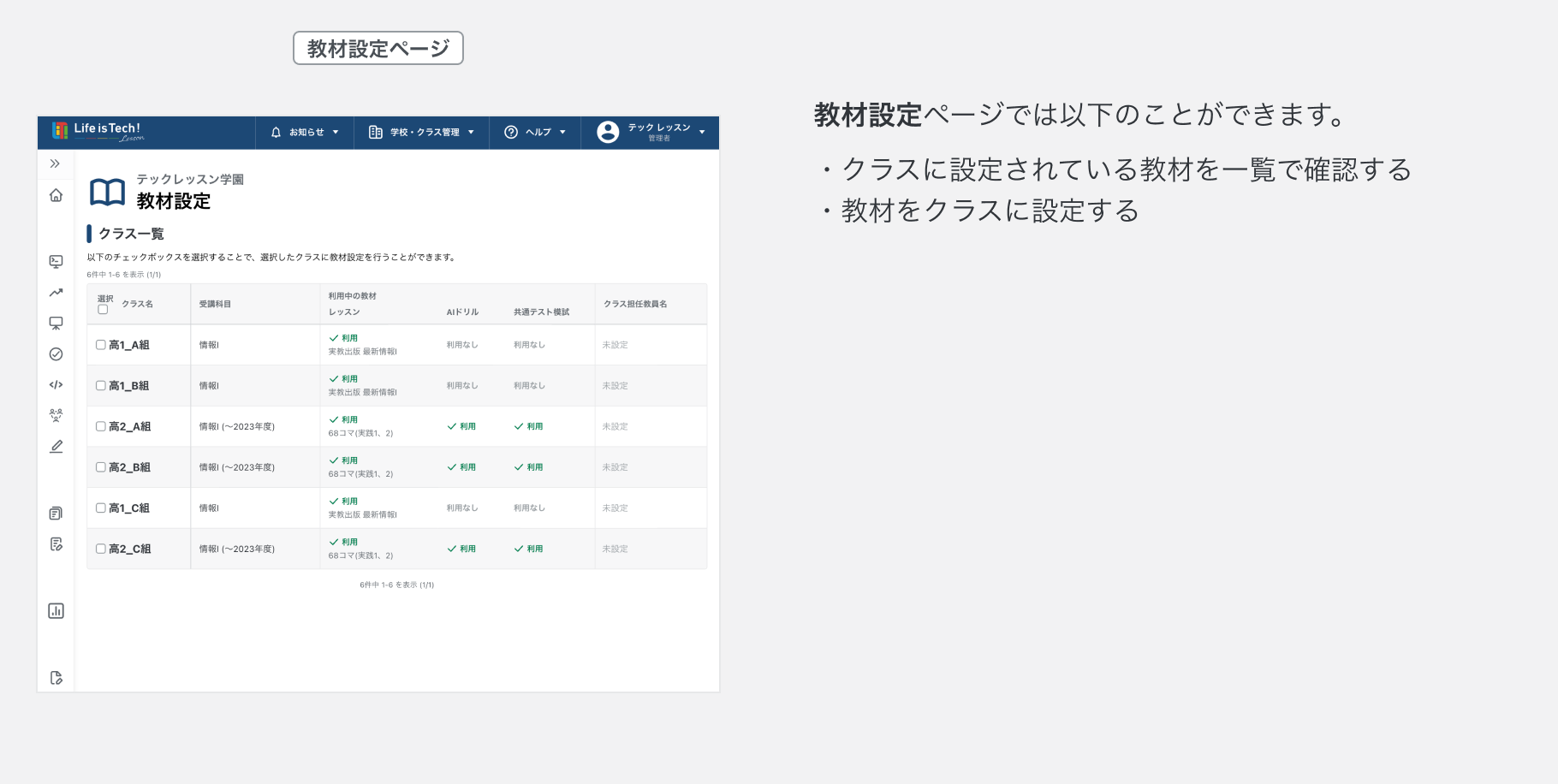Image resolution: width=1558 pixels, height=784 pixels.
Task: Click the クラス名 column header
Action: coord(137,304)
